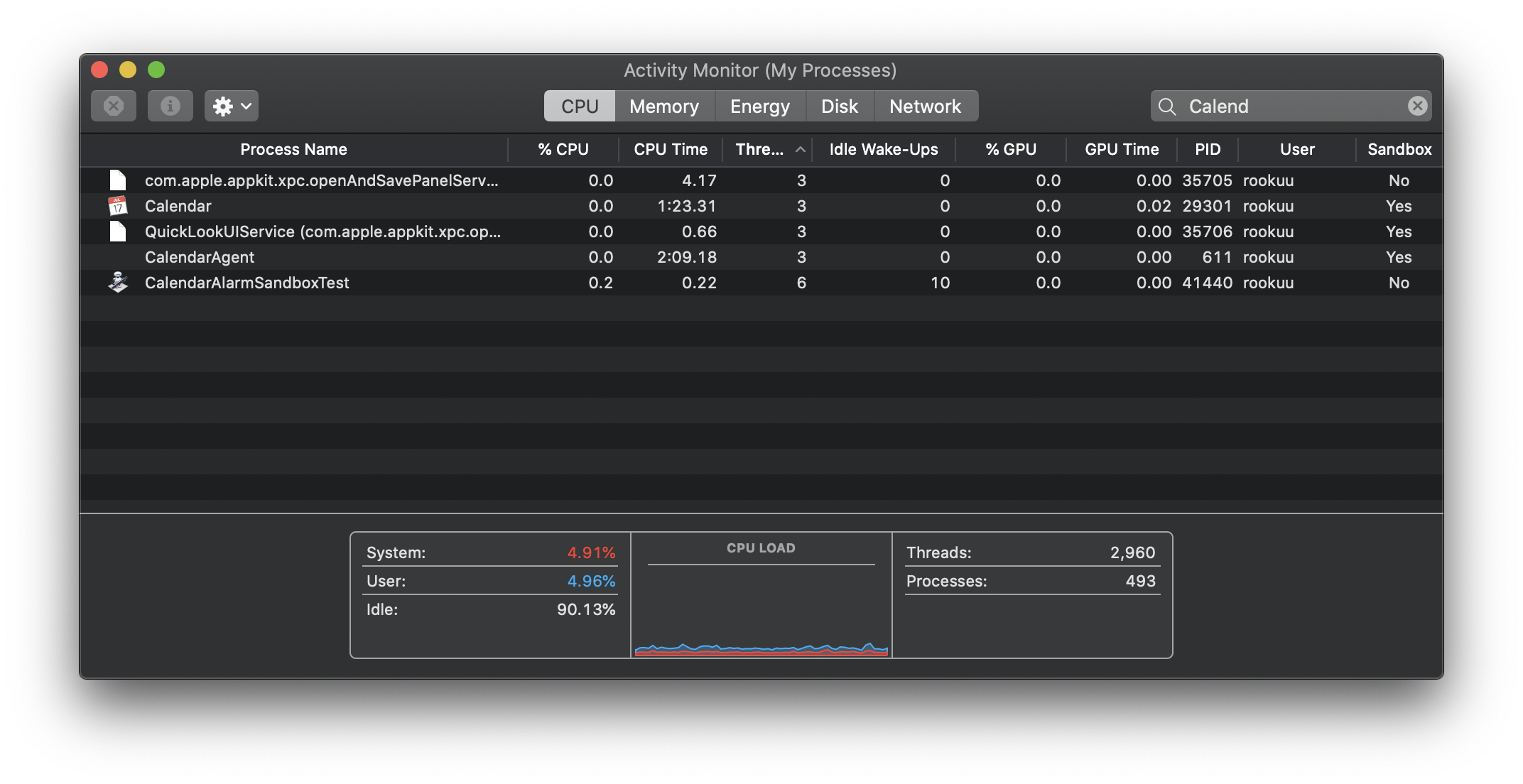Click % CPU value 0.2 of CalendarAlarmSandboxTest

coord(600,283)
